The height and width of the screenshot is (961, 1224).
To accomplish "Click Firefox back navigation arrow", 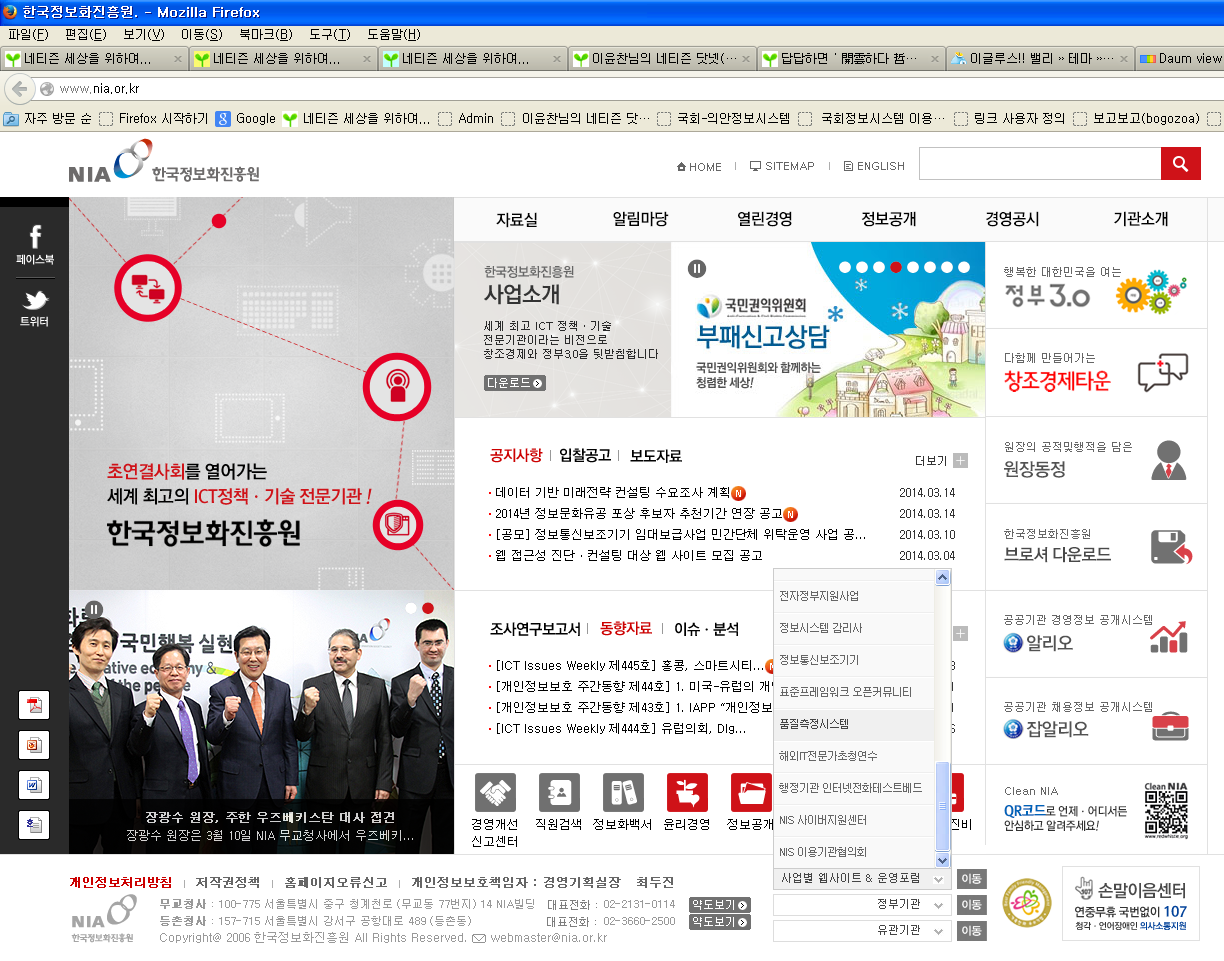I will (18, 88).
